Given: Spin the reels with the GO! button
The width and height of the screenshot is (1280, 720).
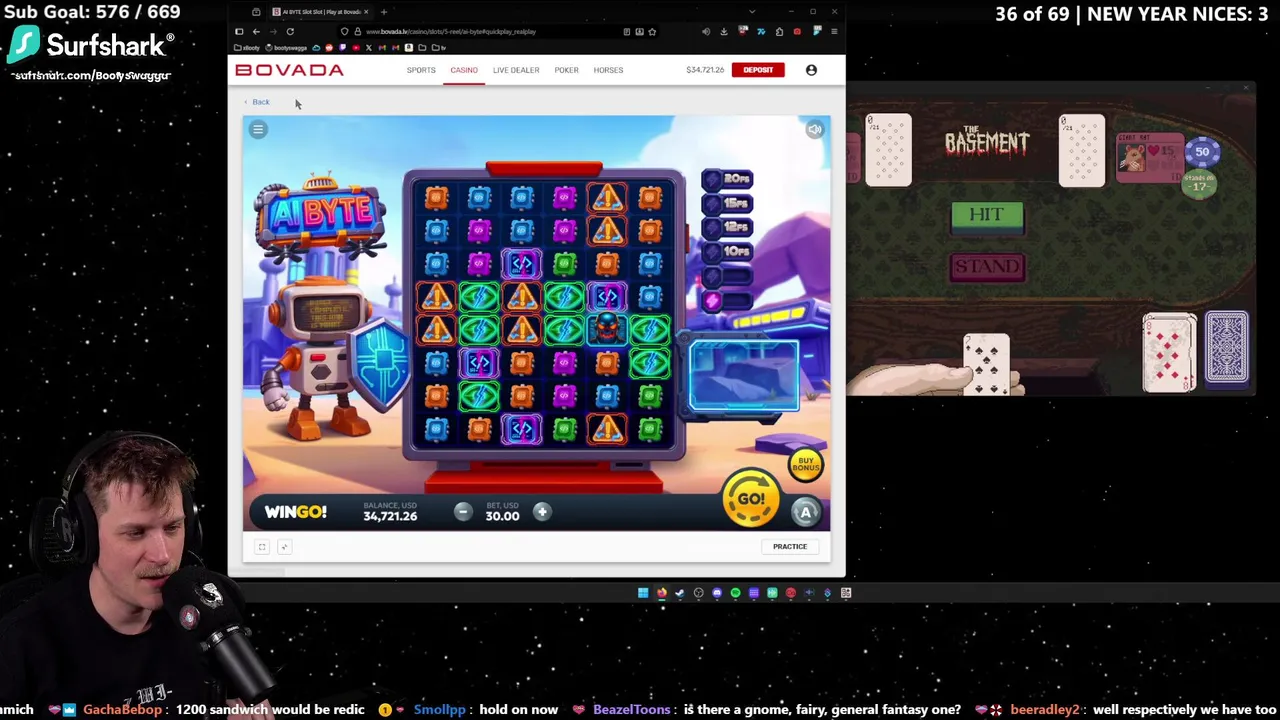Looking at the screenshot, I should point(751,499).
